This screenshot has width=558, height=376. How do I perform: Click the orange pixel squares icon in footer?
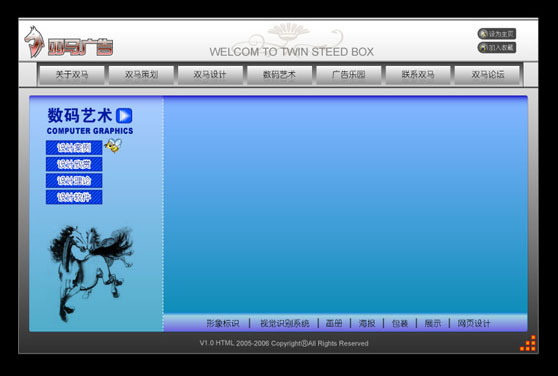pos(528,343)
